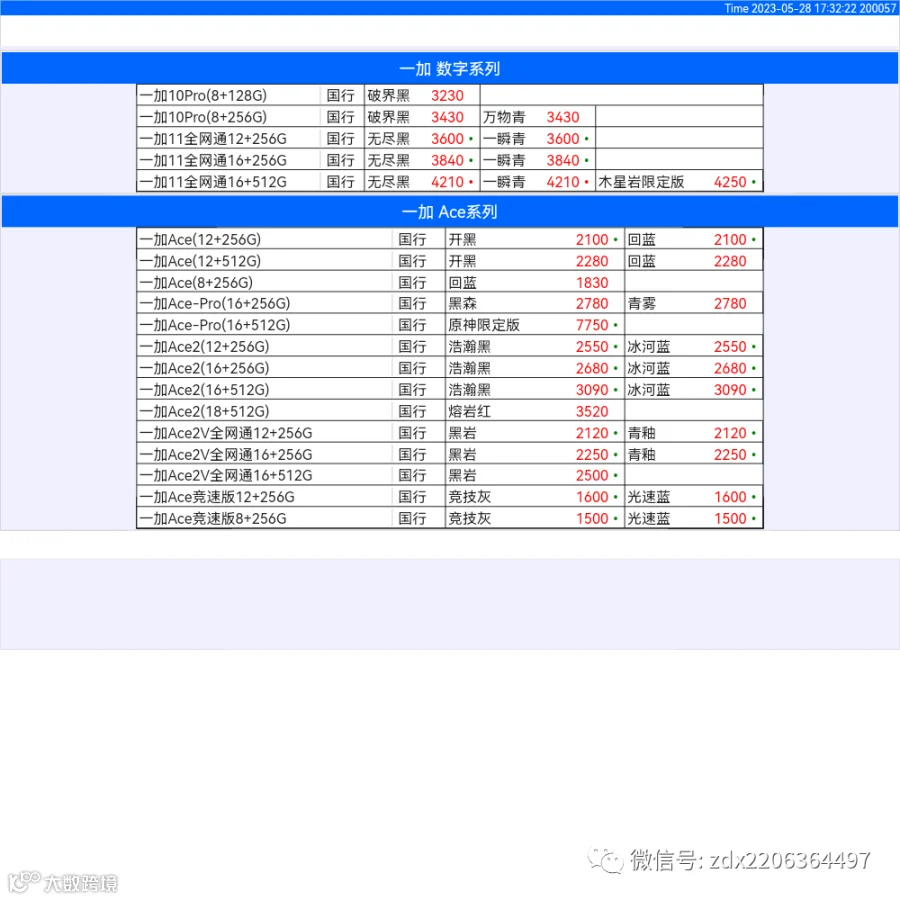The height and width of the screenshot is (900, 900).
Task: Click the '青雾' color cell
Action: click(x=642, y=304)
